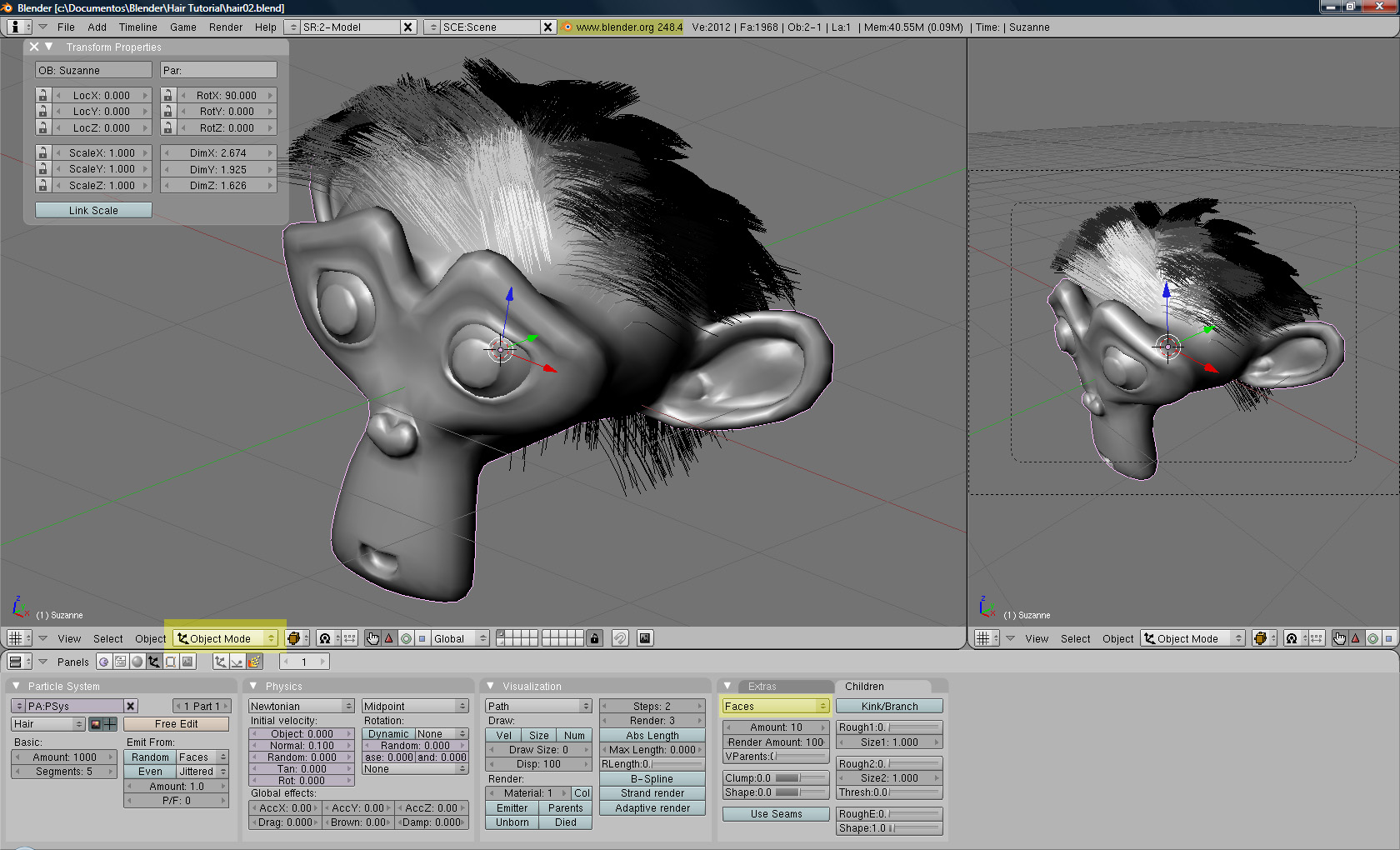Select draw type cube icon in left viewport header
This screenshot has width=1400, height=850.
tap(296, 638)
